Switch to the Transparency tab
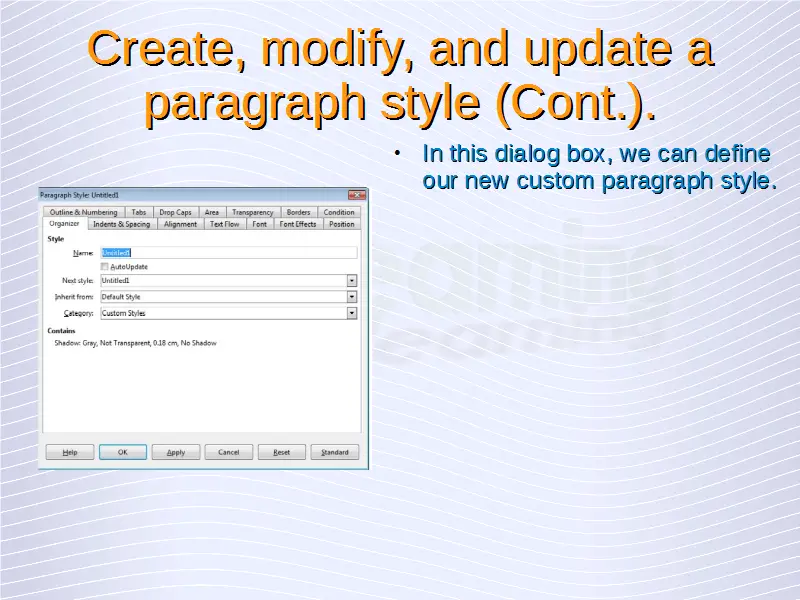The height and width of the screenshot is (600, 800). point(252,212)
